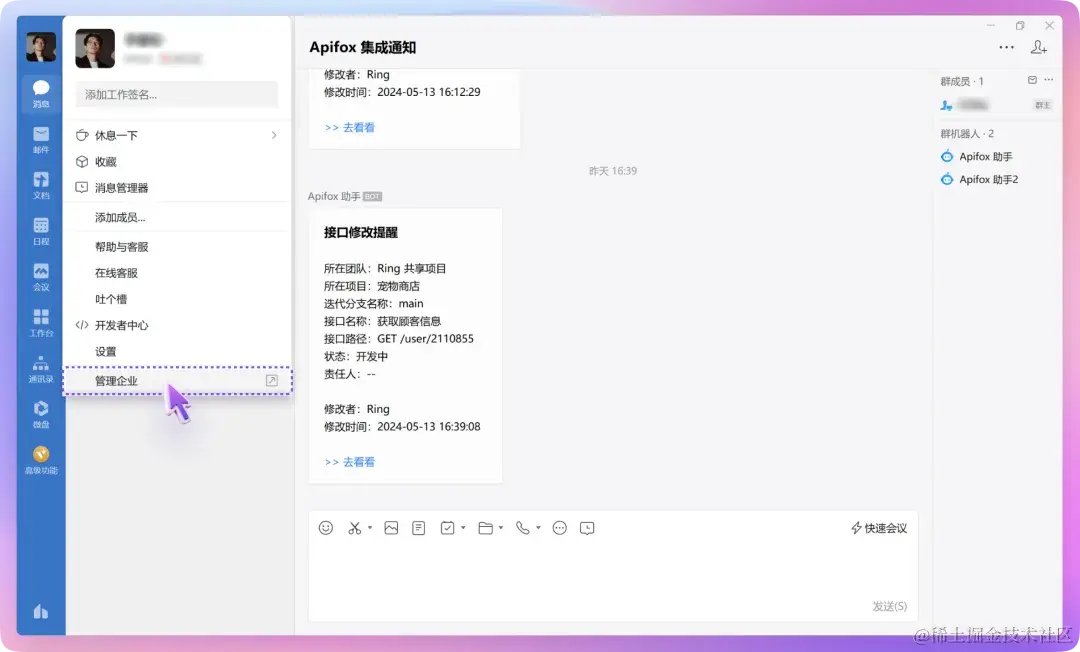Open 开发者中心 developer center

point(177,325)
